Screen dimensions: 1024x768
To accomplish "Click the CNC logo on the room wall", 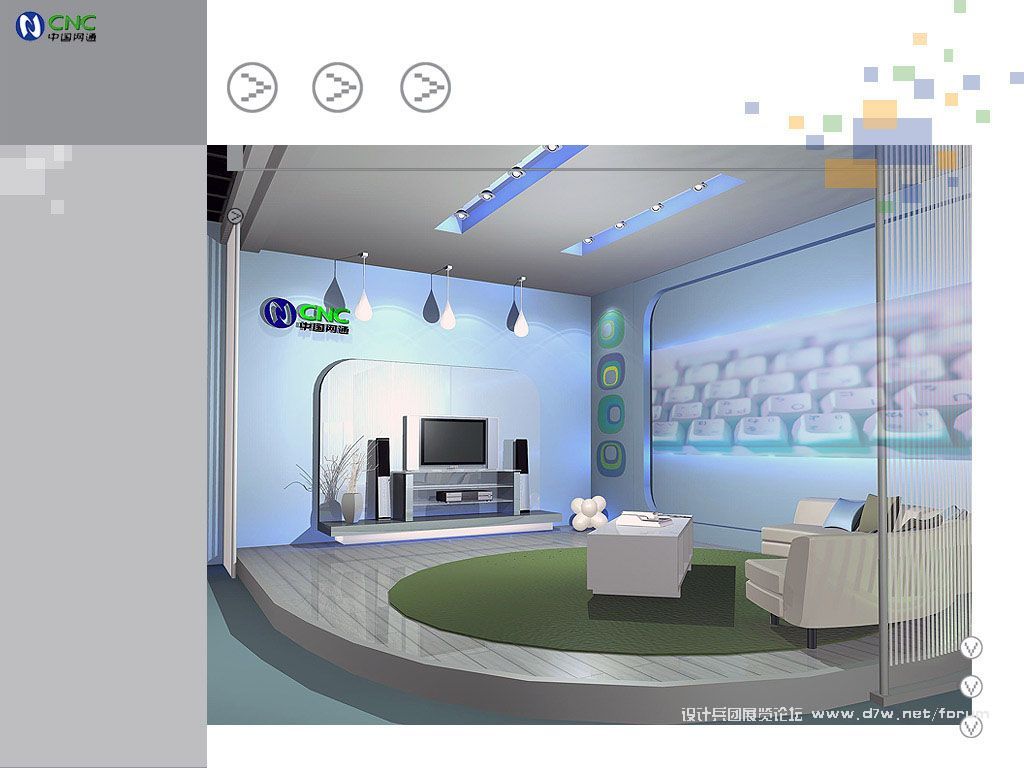I will (x=306, y=315).
